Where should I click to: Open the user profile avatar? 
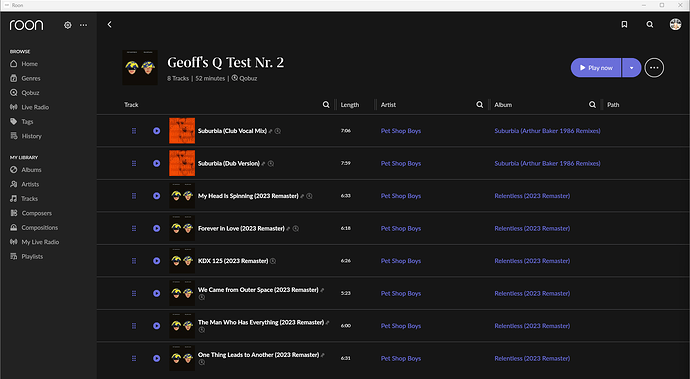point(675,24)
